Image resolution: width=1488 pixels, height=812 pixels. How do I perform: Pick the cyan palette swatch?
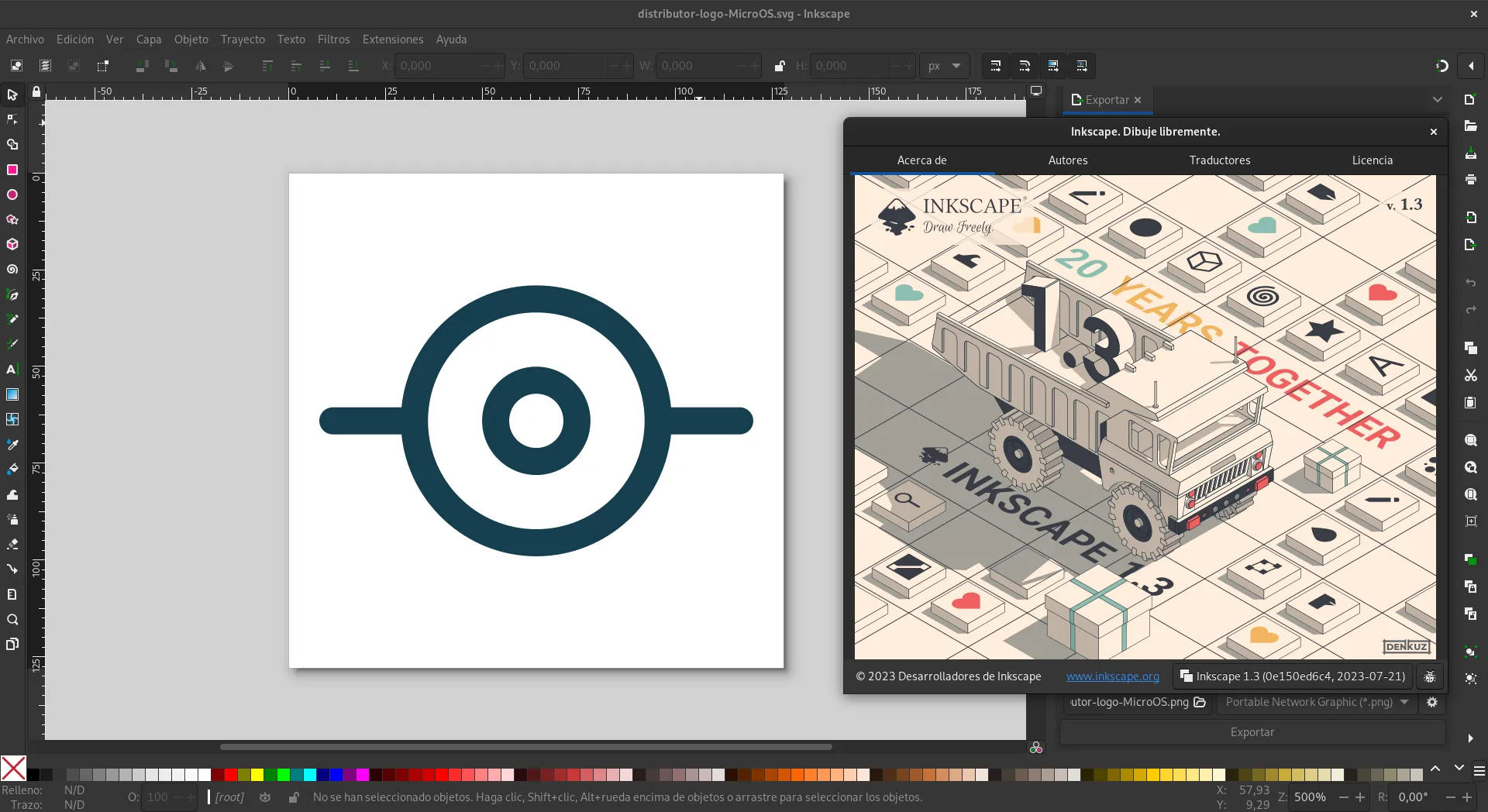tap(310, 775)
